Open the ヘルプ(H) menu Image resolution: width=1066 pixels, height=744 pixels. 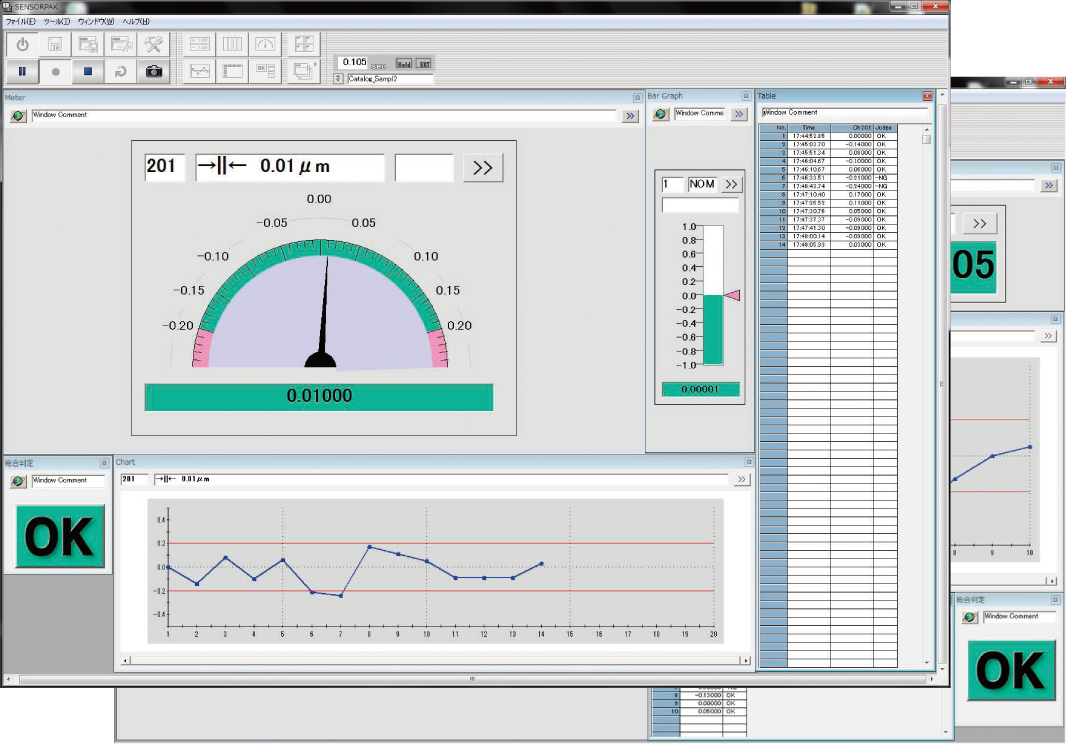(136, 22)
